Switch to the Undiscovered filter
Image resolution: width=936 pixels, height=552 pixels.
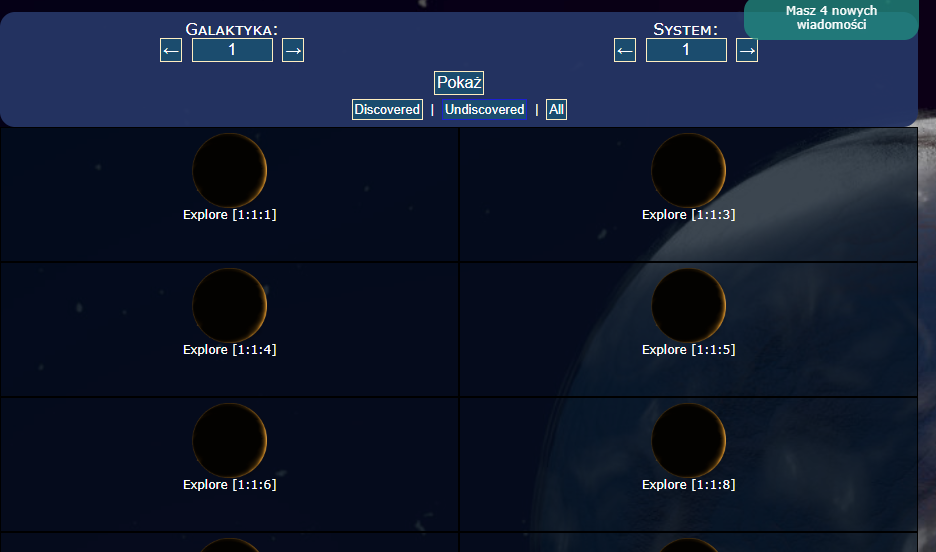485,110
